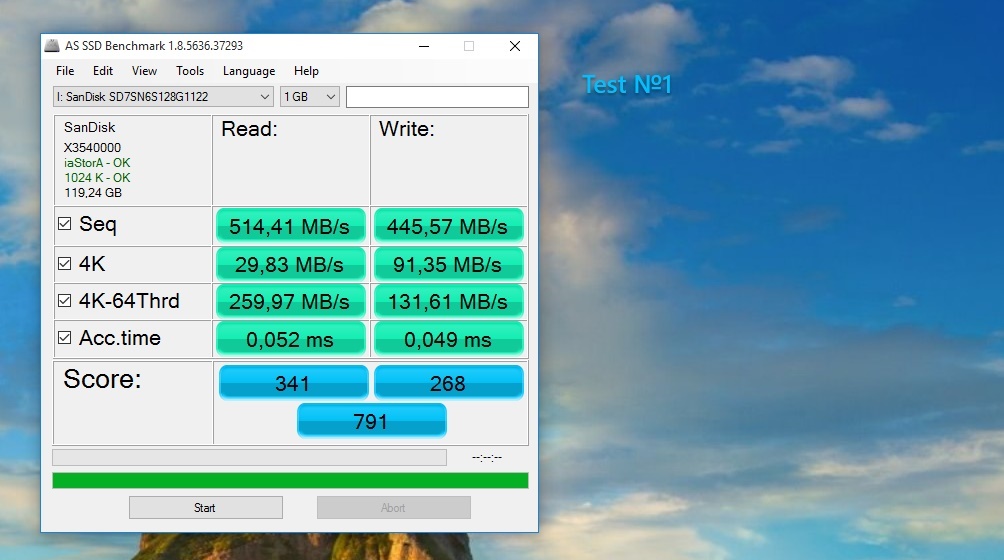Open the Language menu
Screen dimensions: 1004x560
249,71
